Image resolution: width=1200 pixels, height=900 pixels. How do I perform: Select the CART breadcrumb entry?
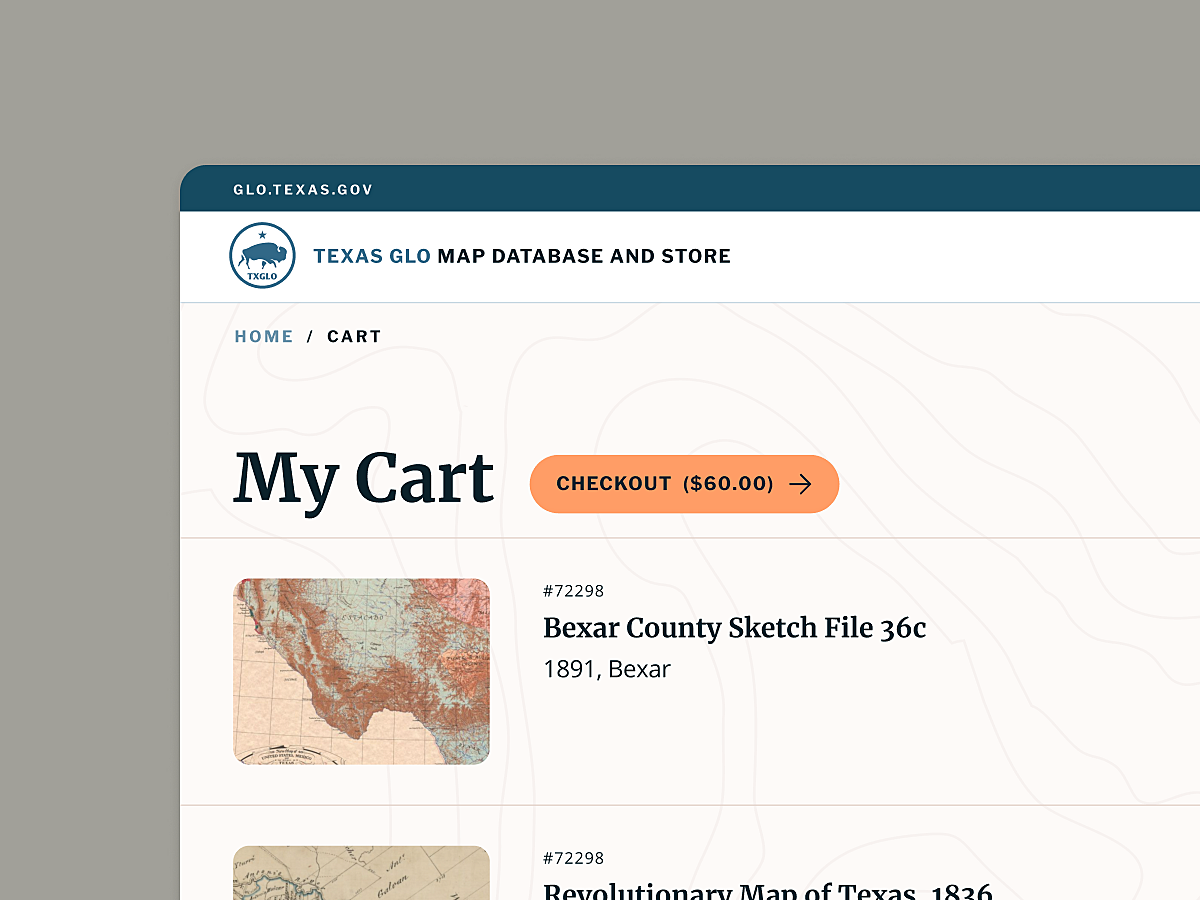click(353, 336)
